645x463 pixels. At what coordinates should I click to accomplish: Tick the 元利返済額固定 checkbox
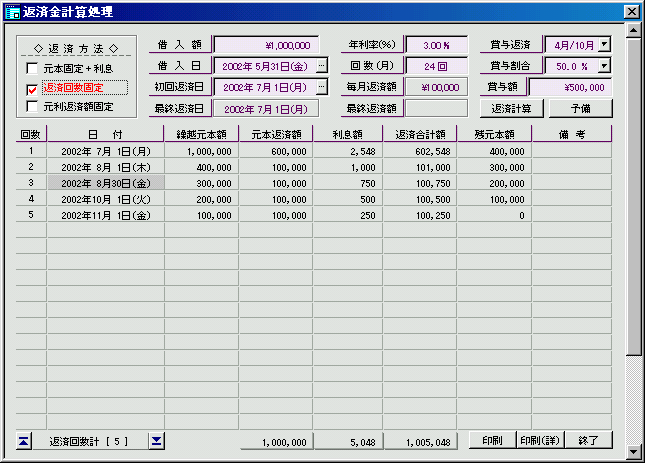(32, 107)
